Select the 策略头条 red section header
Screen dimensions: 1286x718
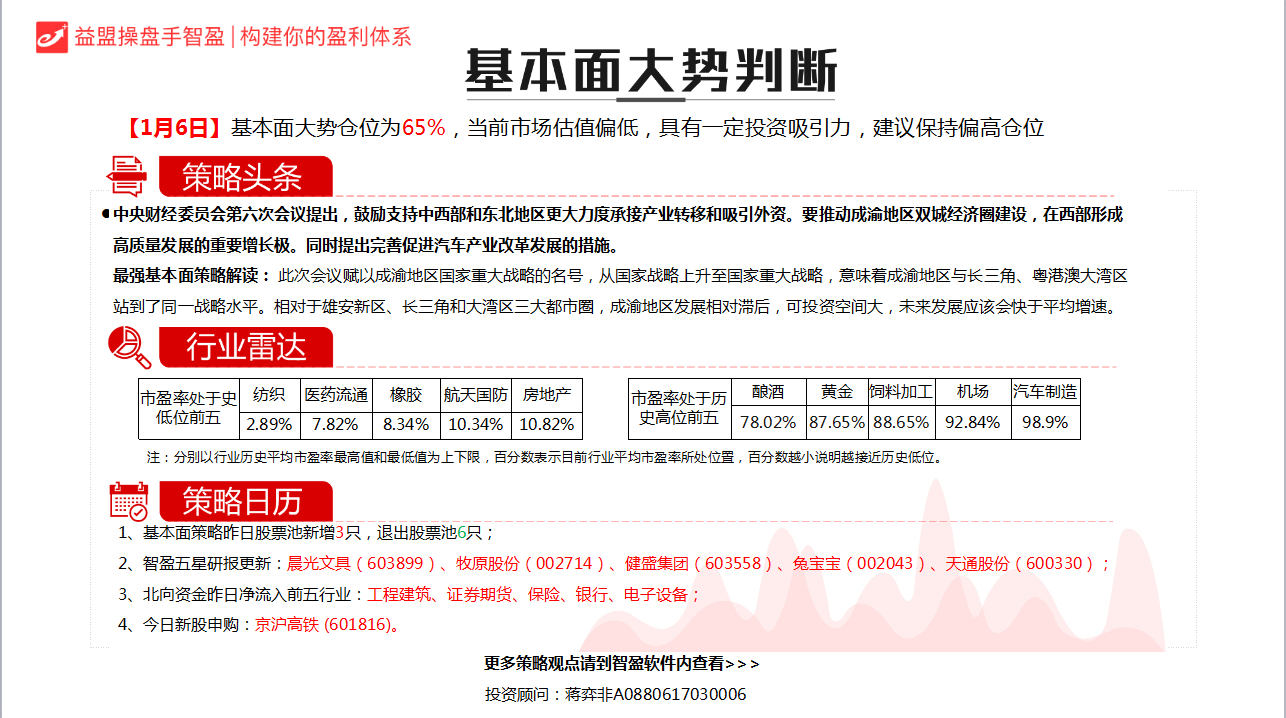tap(243, 178)
